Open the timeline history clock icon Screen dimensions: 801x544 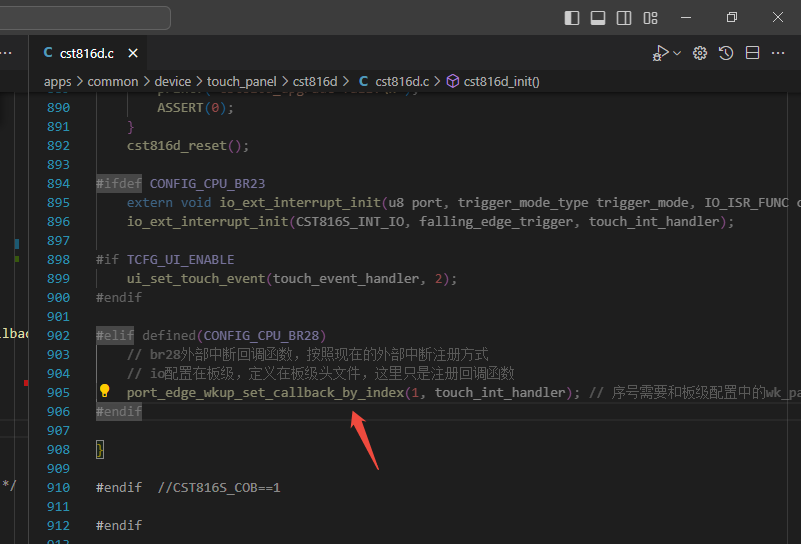pyautogui.click(x=726, y=53)
